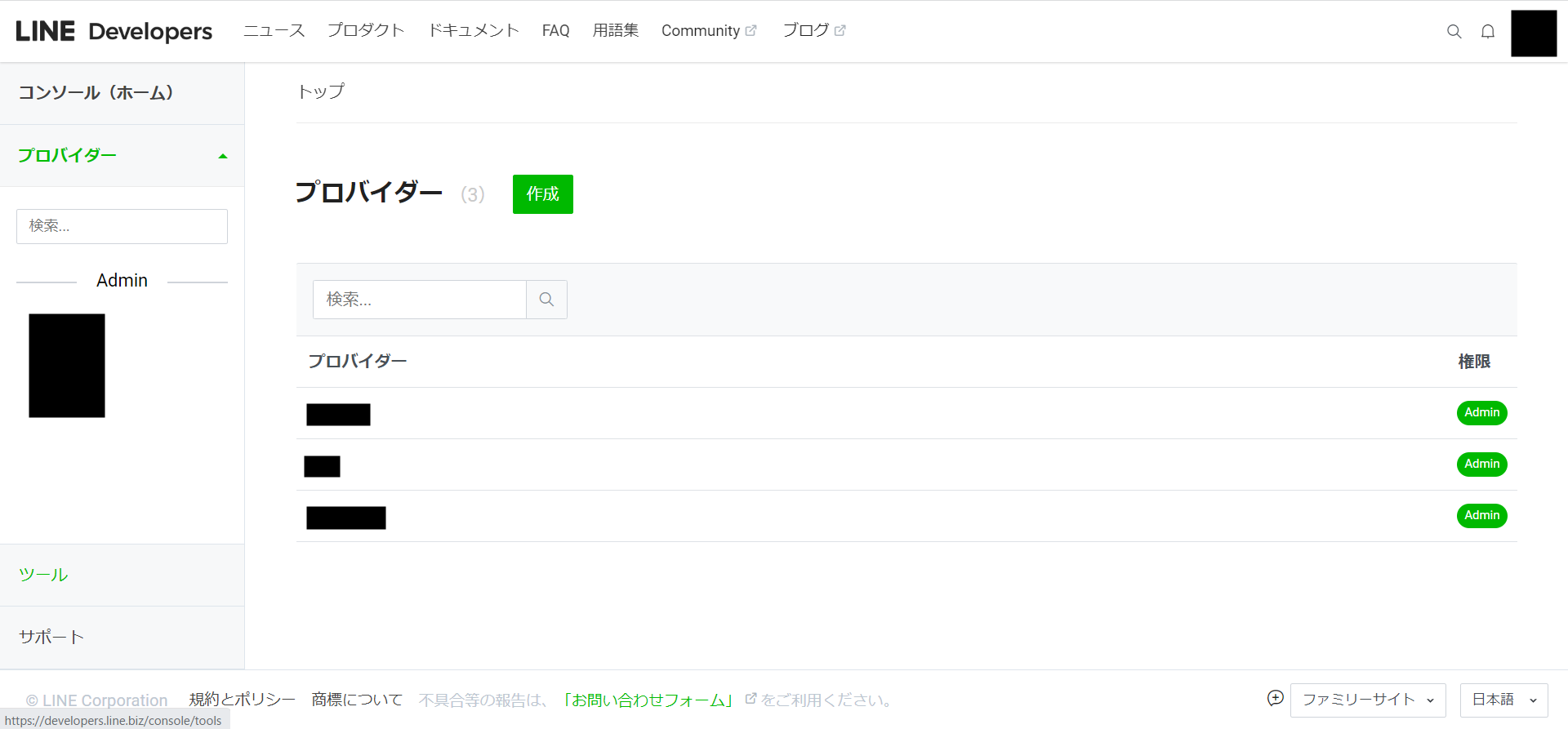This screenshot has height=729, width=1568.
Task: Open the 日本語 language dropdown
Action: pyautogui.click(x=1503, y=700)
